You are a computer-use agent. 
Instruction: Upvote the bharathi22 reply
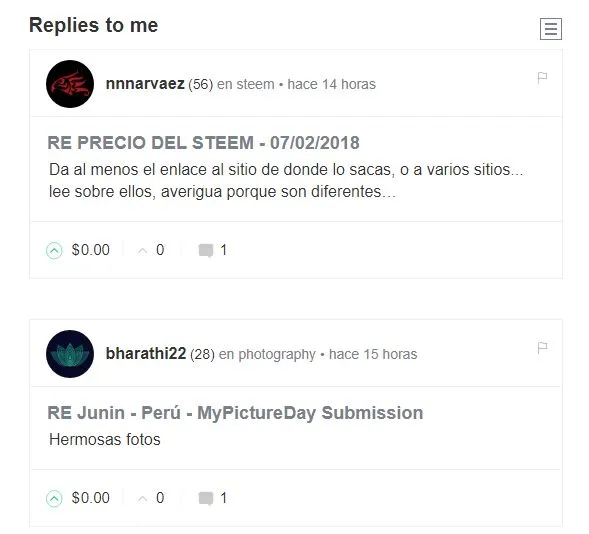pyautogui.click(x=54, y=499)
